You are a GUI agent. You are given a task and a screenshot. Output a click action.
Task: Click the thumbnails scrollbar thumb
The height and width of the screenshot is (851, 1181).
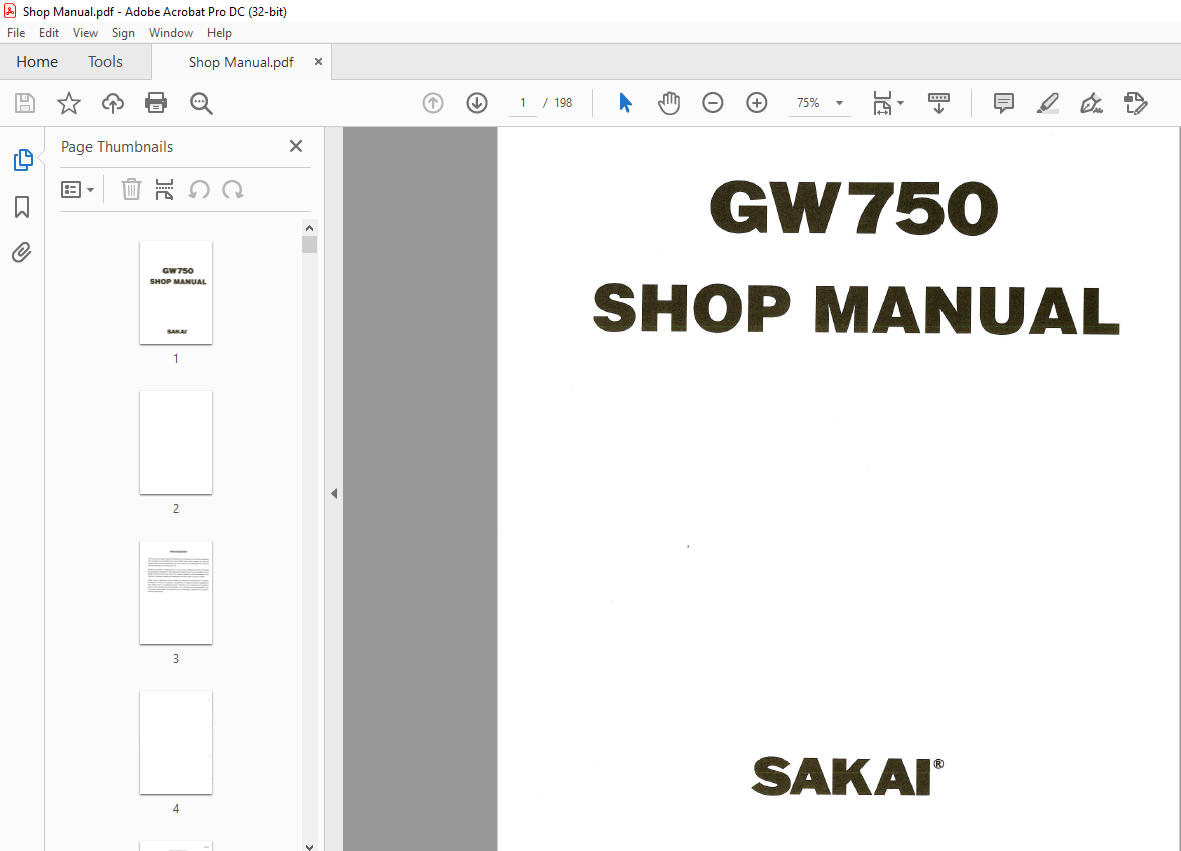(x=310, y=245)
